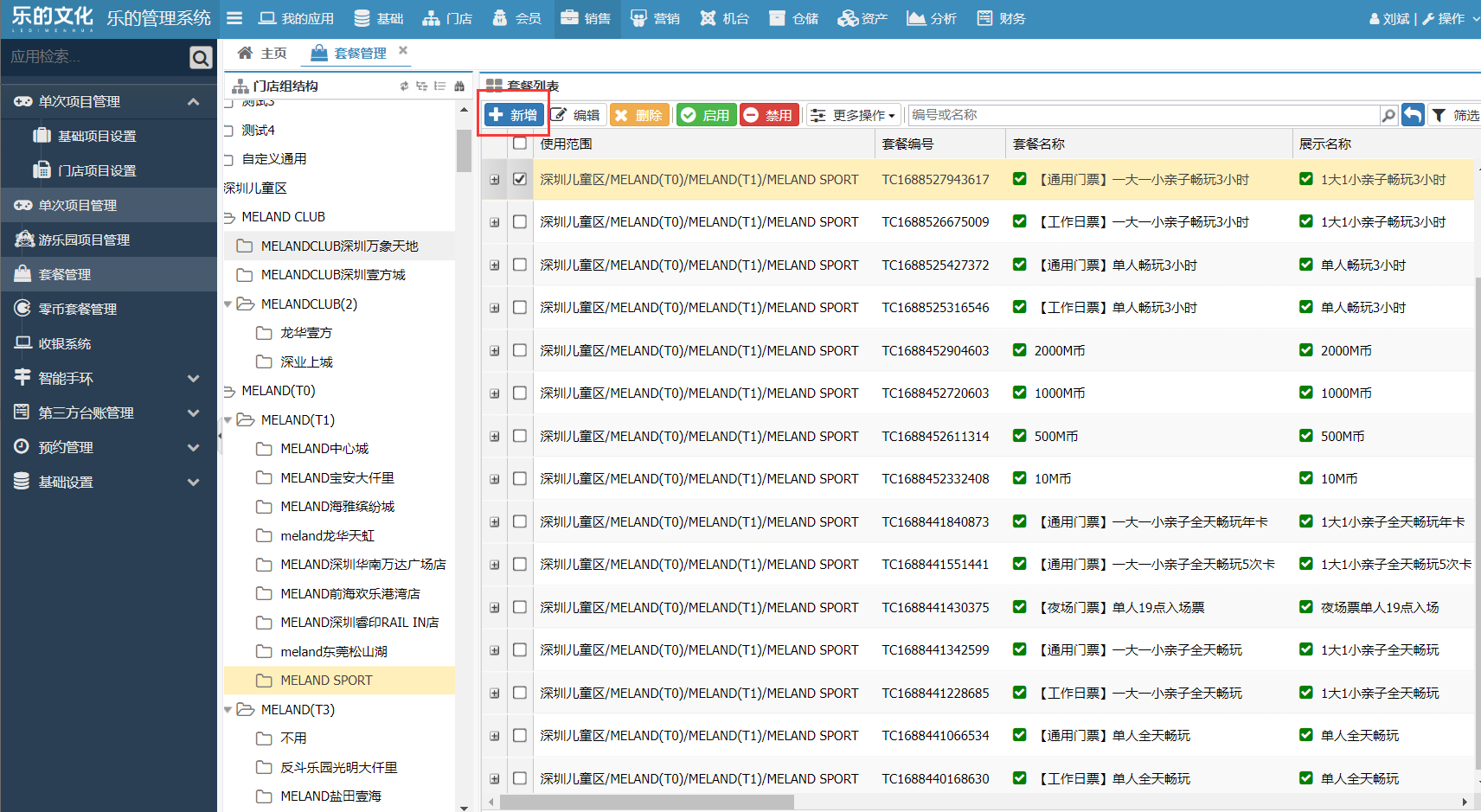The height and width of the screenshot is (812, 1481).
Task: Click the 筛选 filter funnel icon
Action: coord(1439,115)
